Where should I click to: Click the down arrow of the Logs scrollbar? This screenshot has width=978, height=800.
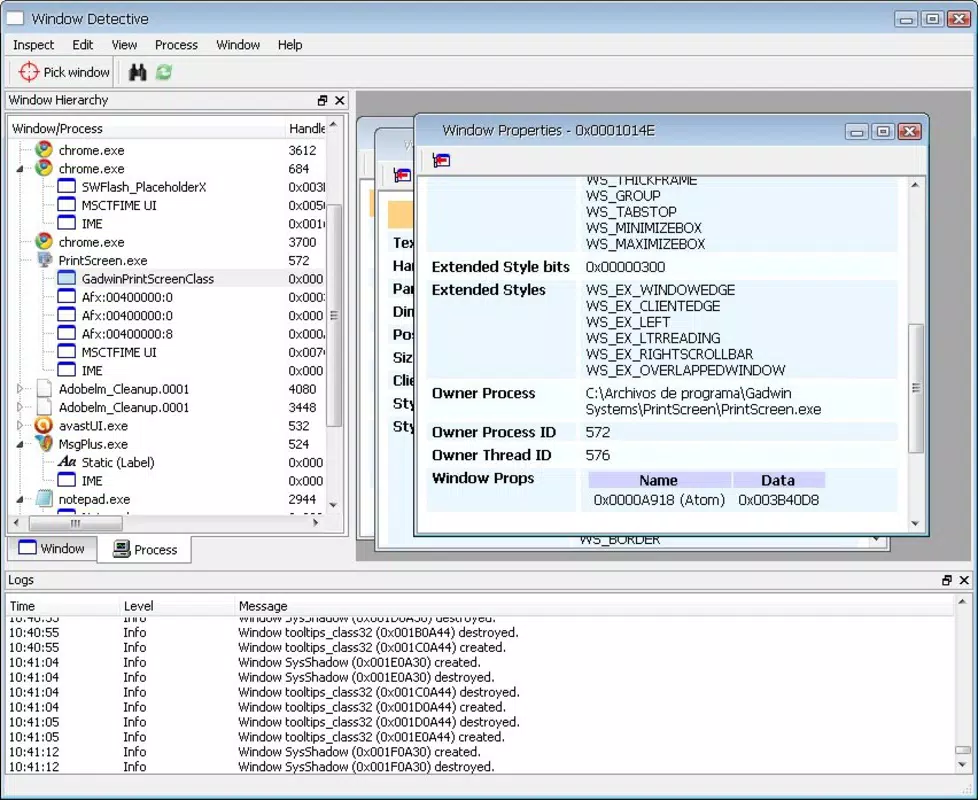pyautogui.click(x=962, y=764)
